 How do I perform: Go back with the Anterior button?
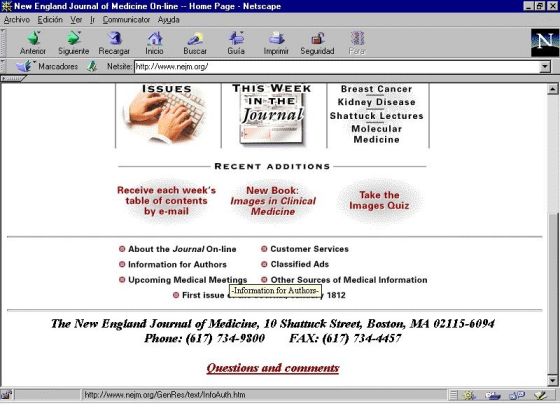click(33, 43)
